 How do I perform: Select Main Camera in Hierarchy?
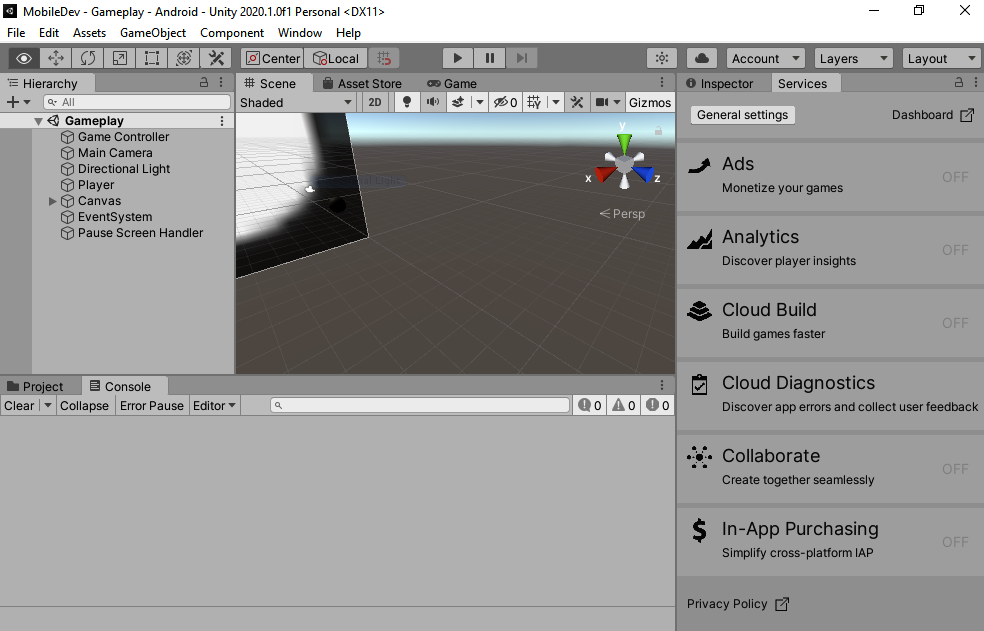click(x=115, y=153)
